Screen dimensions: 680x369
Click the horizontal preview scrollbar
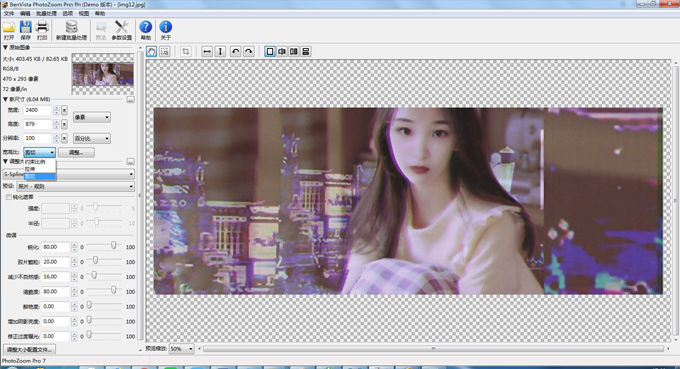pos(433,349)
